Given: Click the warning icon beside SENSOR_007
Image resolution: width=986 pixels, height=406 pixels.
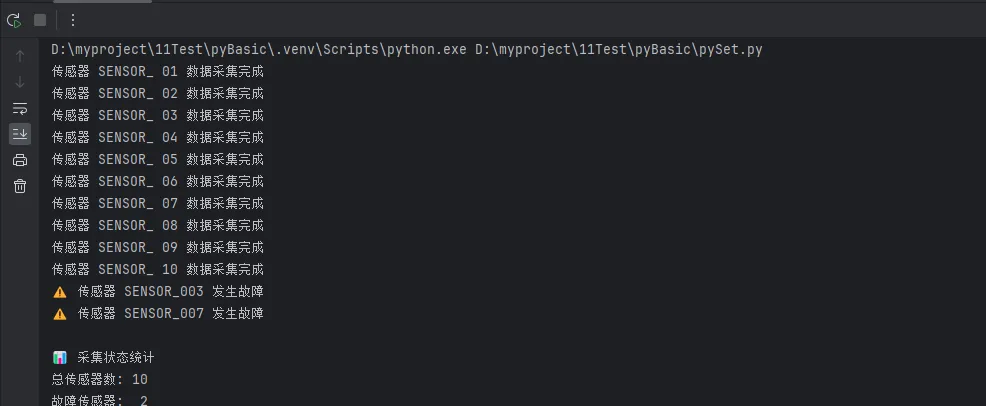Looking at the screenshot, I should [x=60, y=314].
